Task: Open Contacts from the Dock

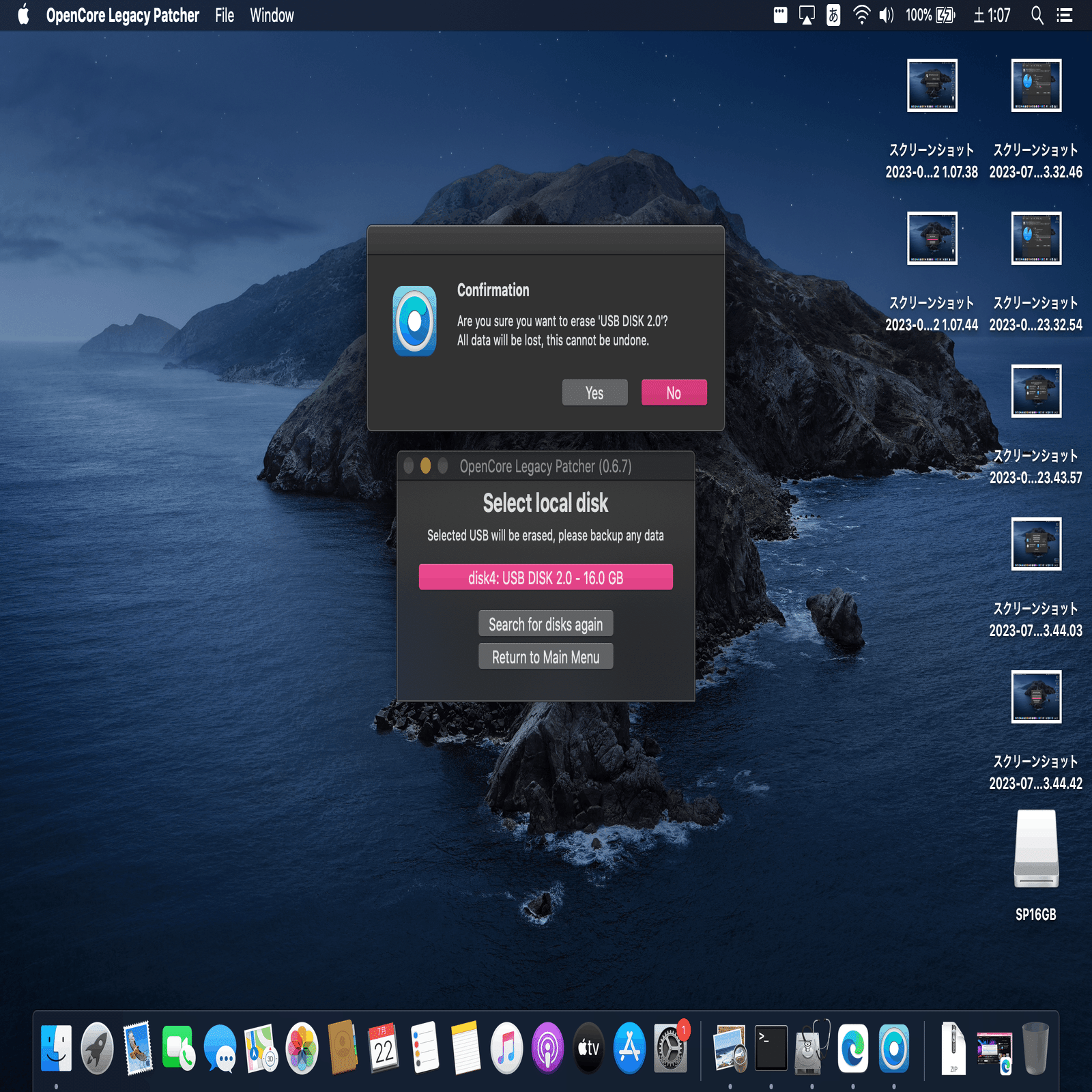Action: coord(343,1048)
